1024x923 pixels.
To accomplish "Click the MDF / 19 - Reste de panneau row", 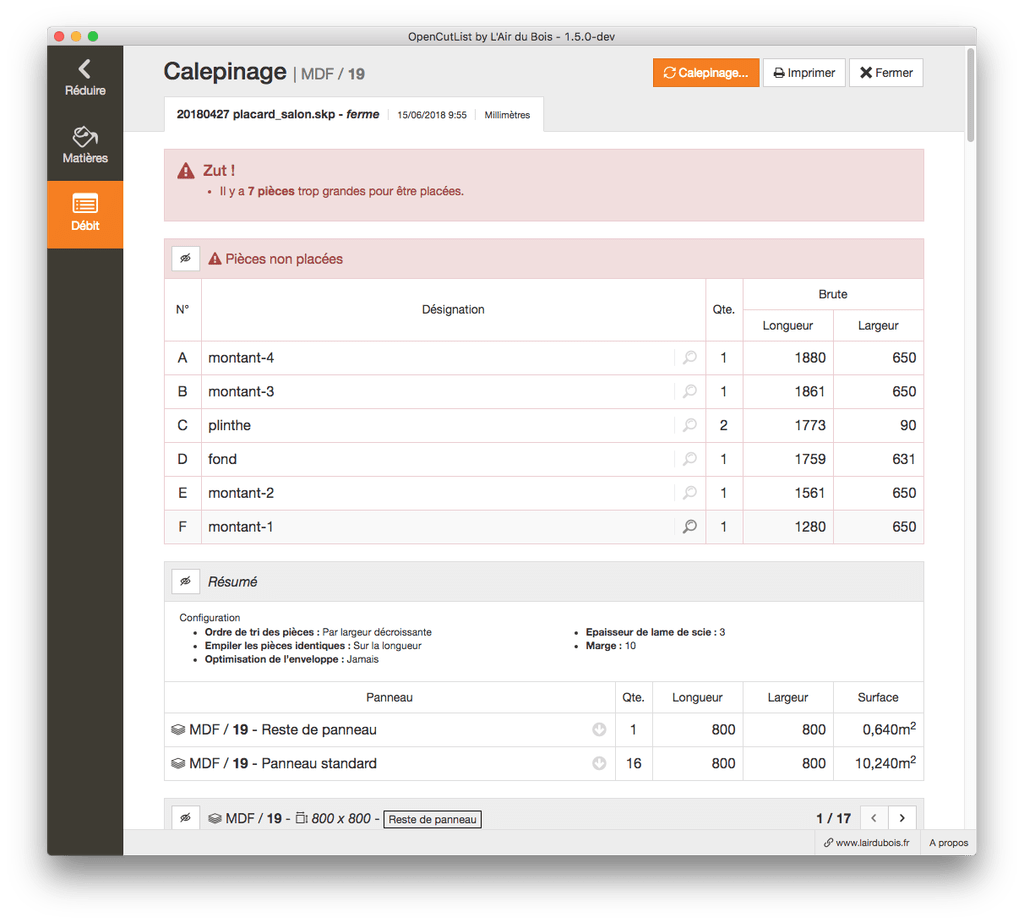I will pyautogui.click(x=543, y=730).
